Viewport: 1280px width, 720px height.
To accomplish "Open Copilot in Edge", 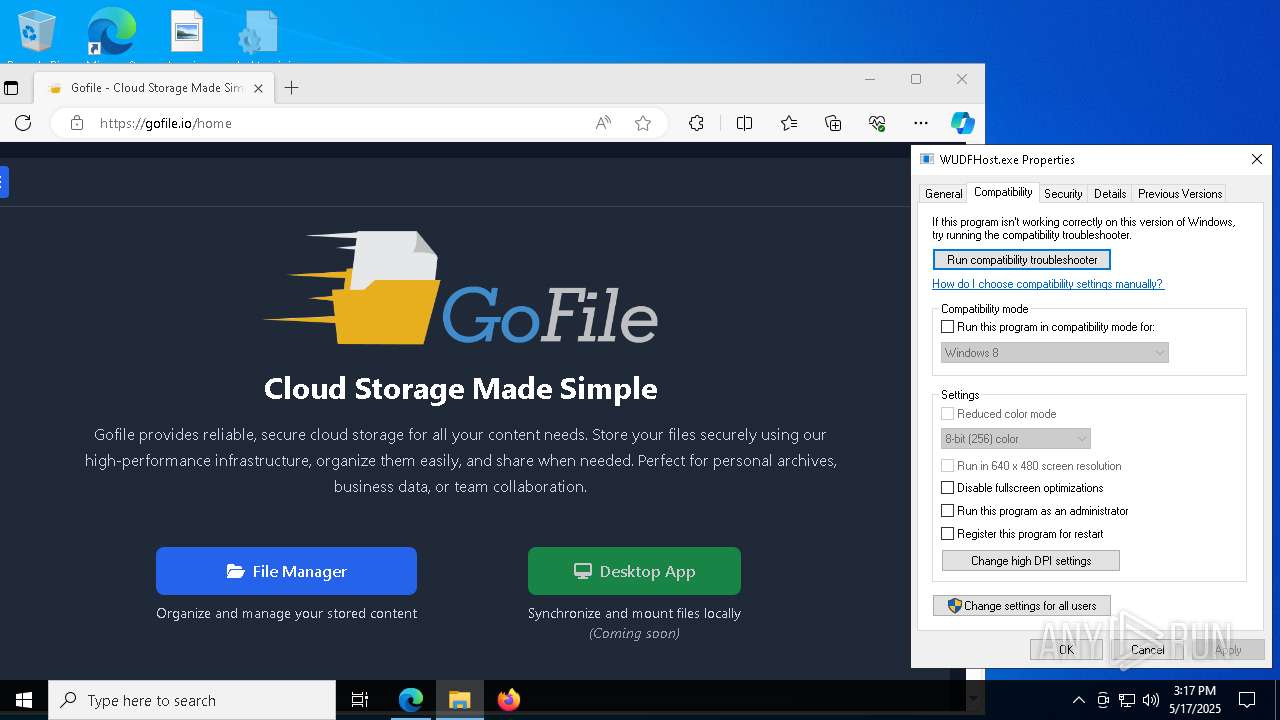I will [x=962, y=123].
